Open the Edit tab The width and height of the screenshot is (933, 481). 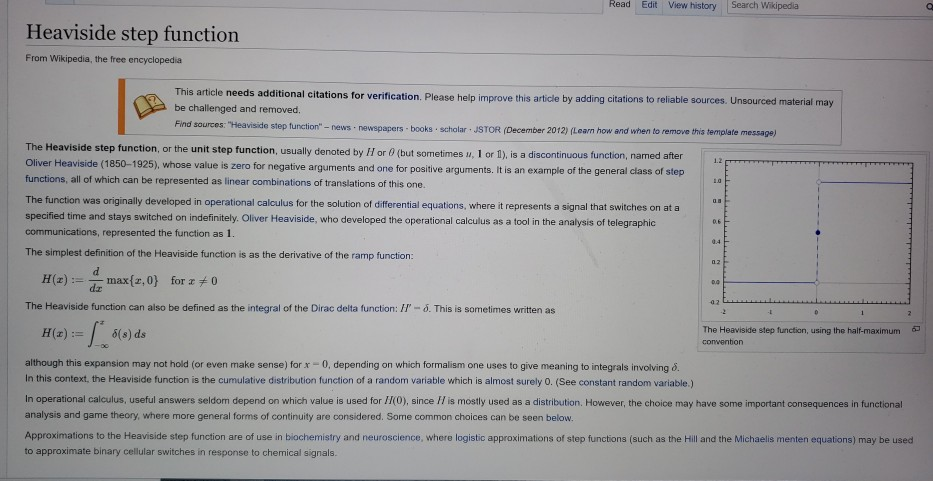pyautogui.click(x=649, y=5)
